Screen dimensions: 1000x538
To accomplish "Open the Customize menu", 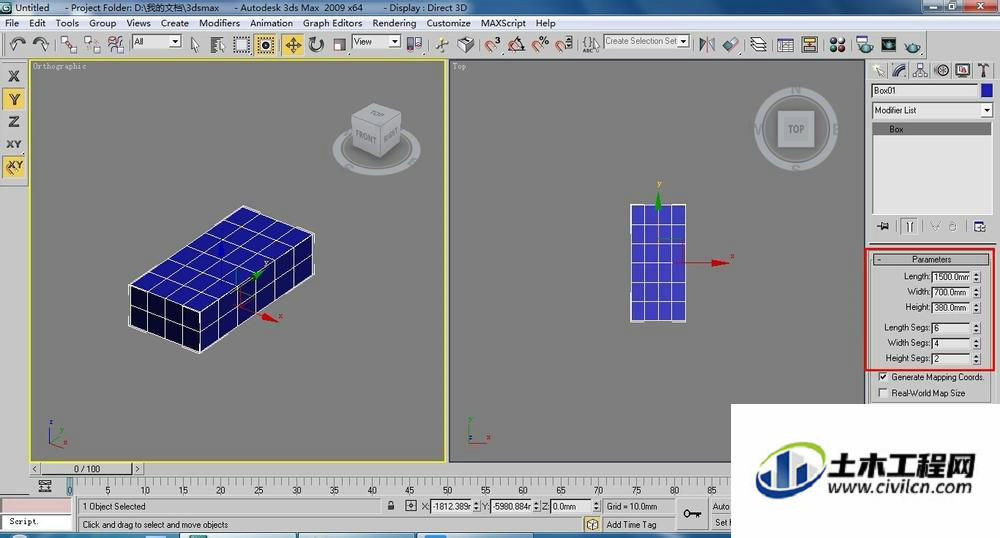I will 448,23.
